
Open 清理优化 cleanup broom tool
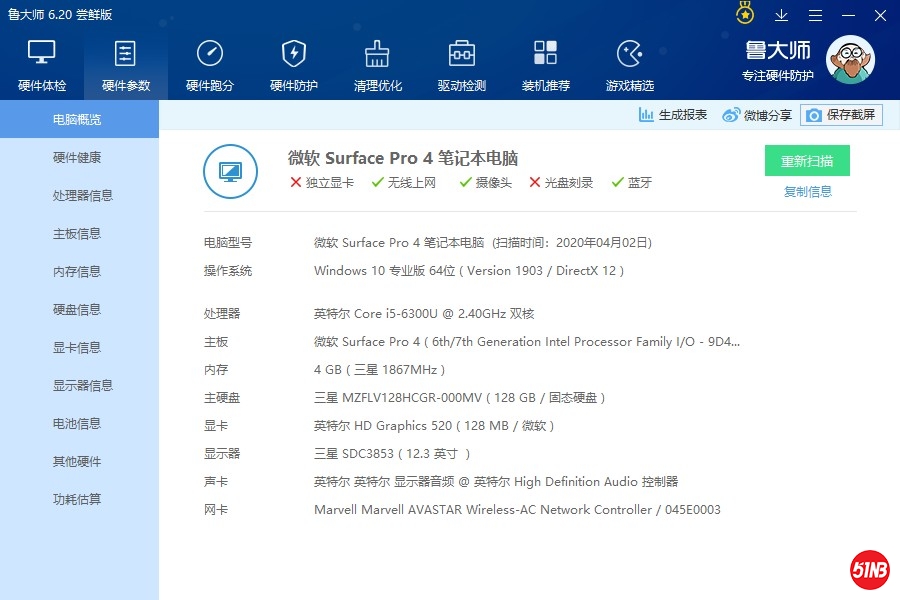click(x=378, y=65)
